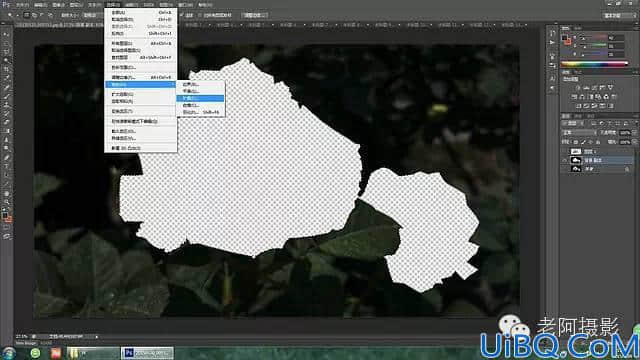Click the Photoshop document button in Windows taskbar

pyautogui.click(x=147, y=353)
